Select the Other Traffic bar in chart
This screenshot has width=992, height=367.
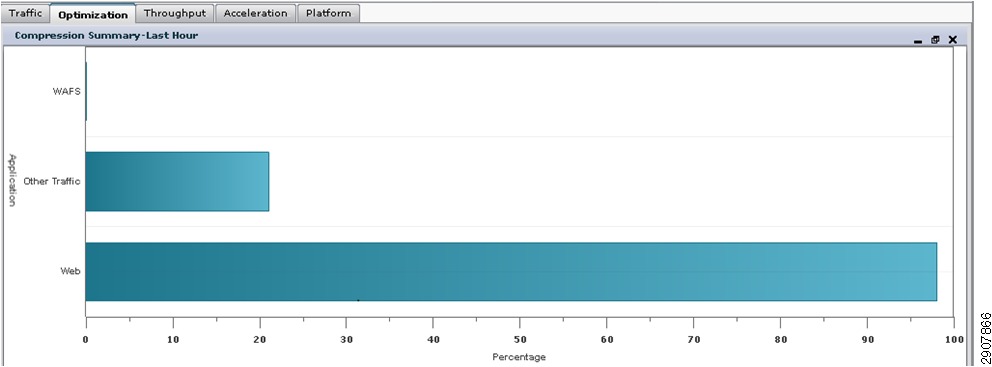click(177, 181)
